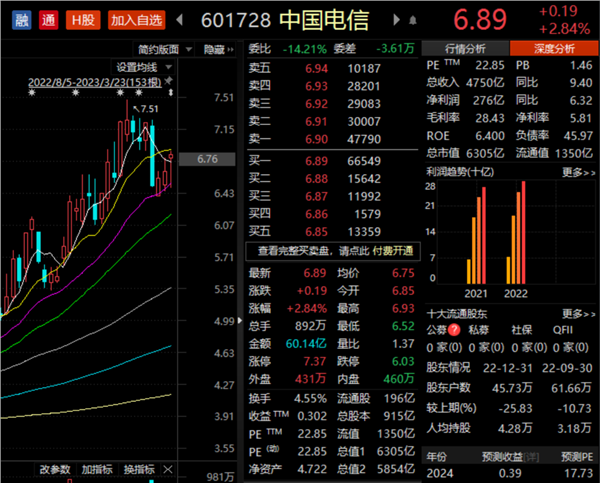600x483 pixels.
Task: Click the 加指标 button below the chart
Action: coord(96,470)
